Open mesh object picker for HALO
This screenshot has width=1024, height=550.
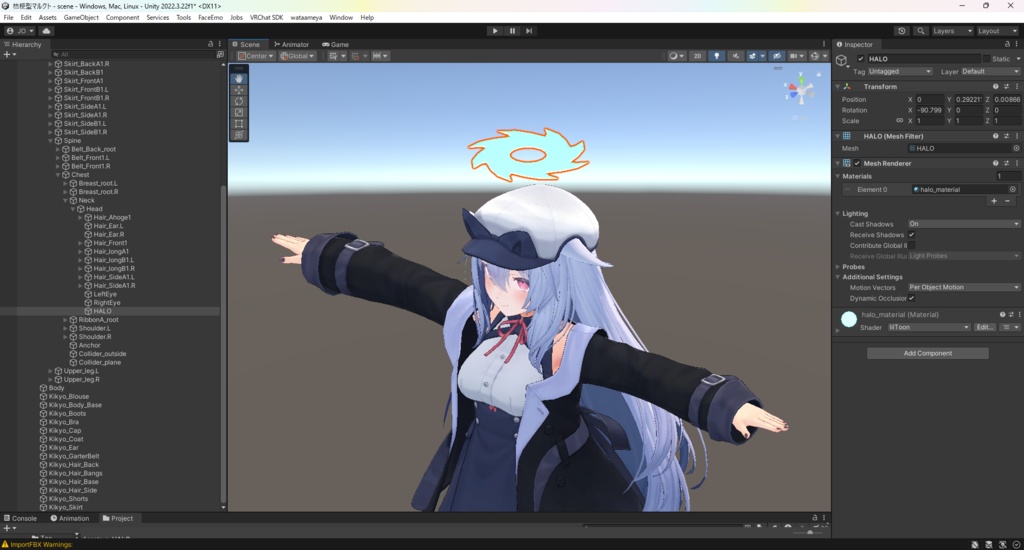click(1016, 148)
